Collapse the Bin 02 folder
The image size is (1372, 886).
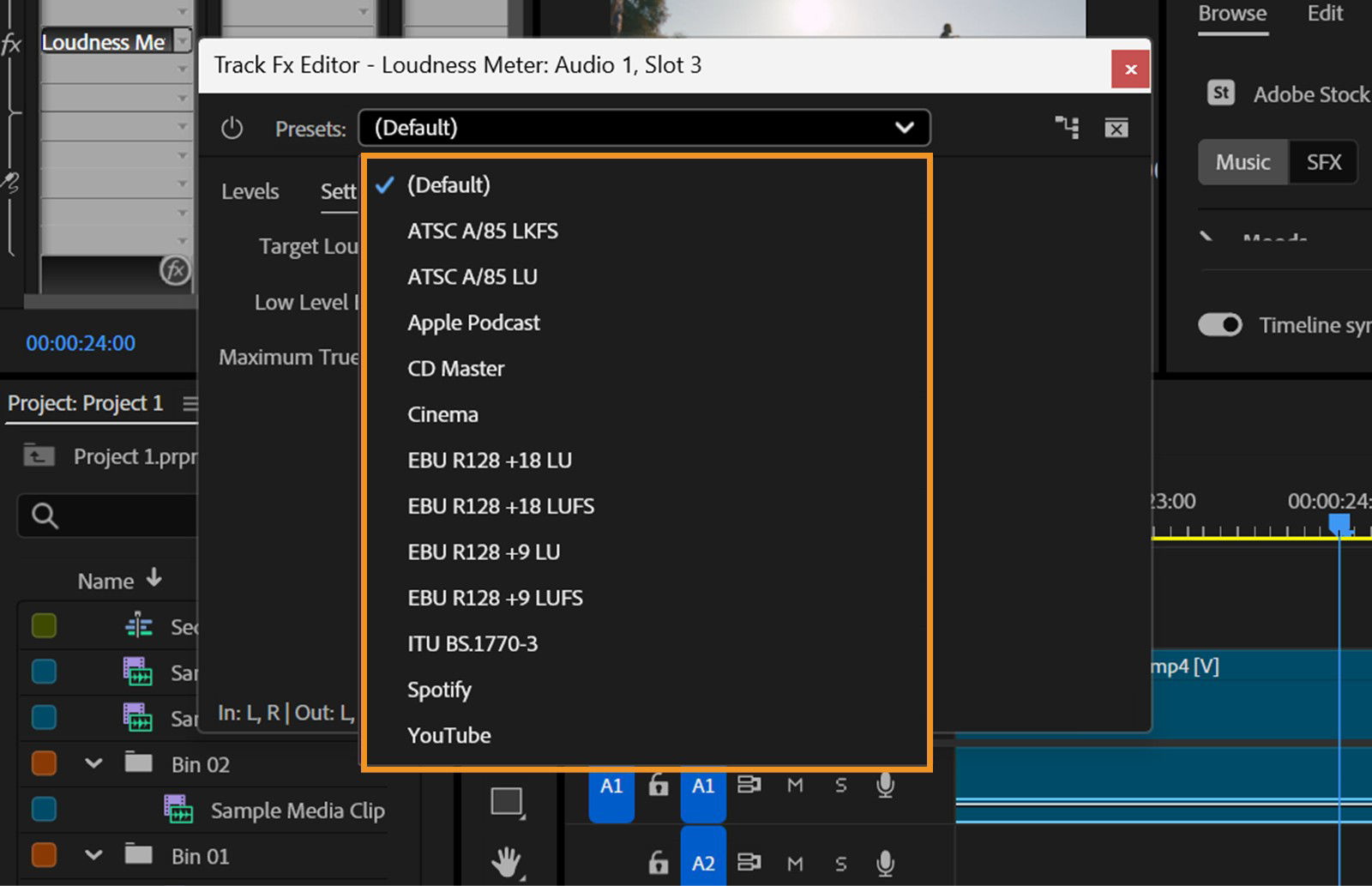click(93, 763)
